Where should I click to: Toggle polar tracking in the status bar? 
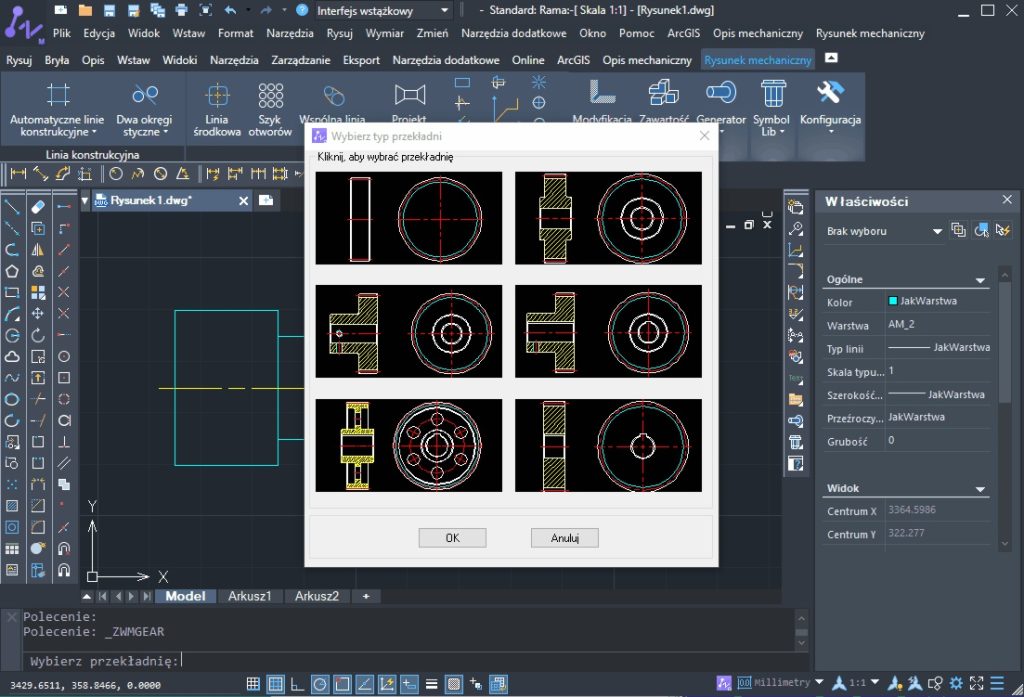320,684
